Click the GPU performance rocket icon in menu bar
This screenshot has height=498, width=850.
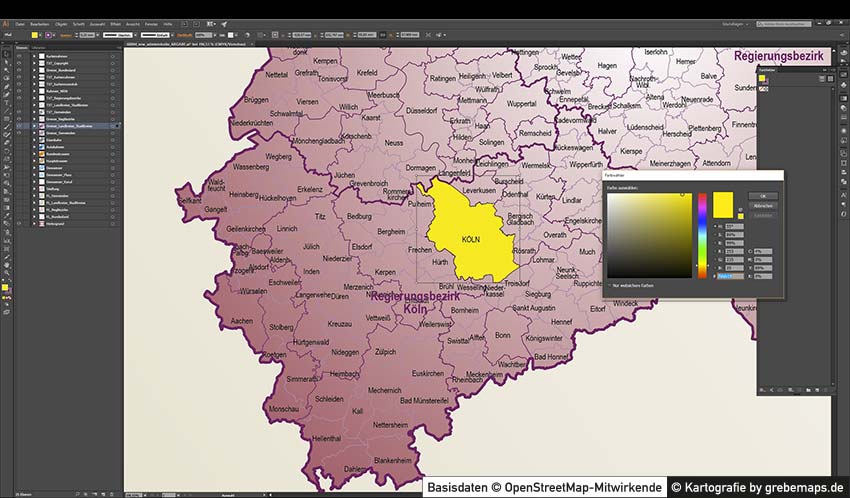tap(224, 22)
